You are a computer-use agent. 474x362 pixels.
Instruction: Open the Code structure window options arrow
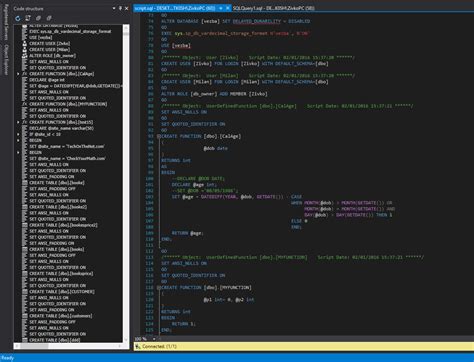[x=114, y=8]
